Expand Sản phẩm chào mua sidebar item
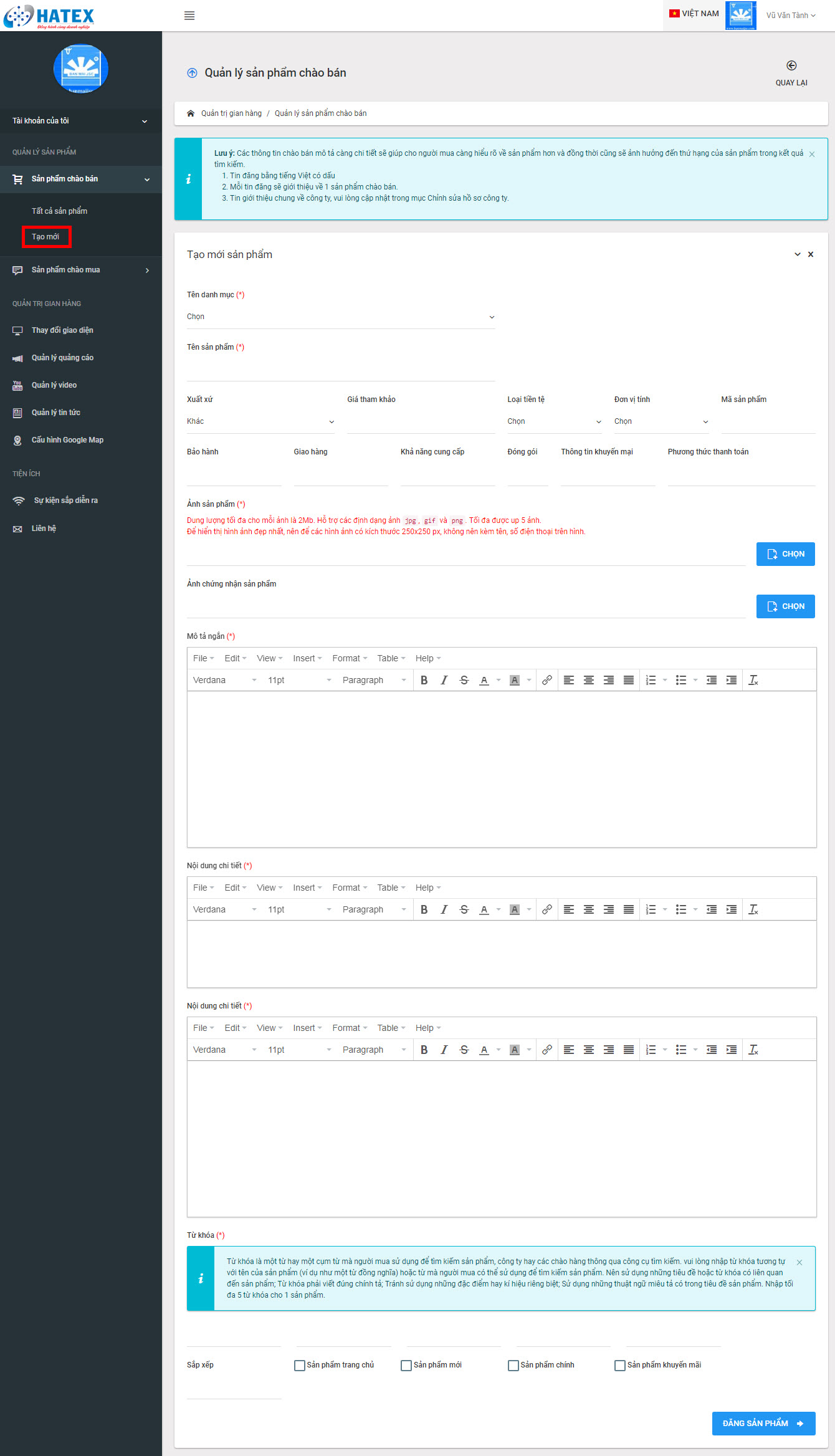 coord(81,270)
